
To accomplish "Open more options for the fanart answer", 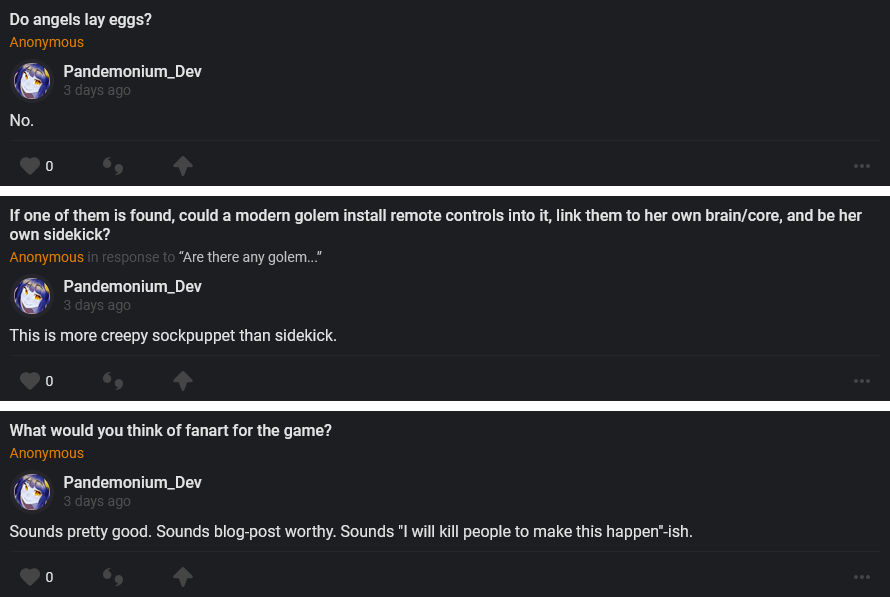I will 862,577.
